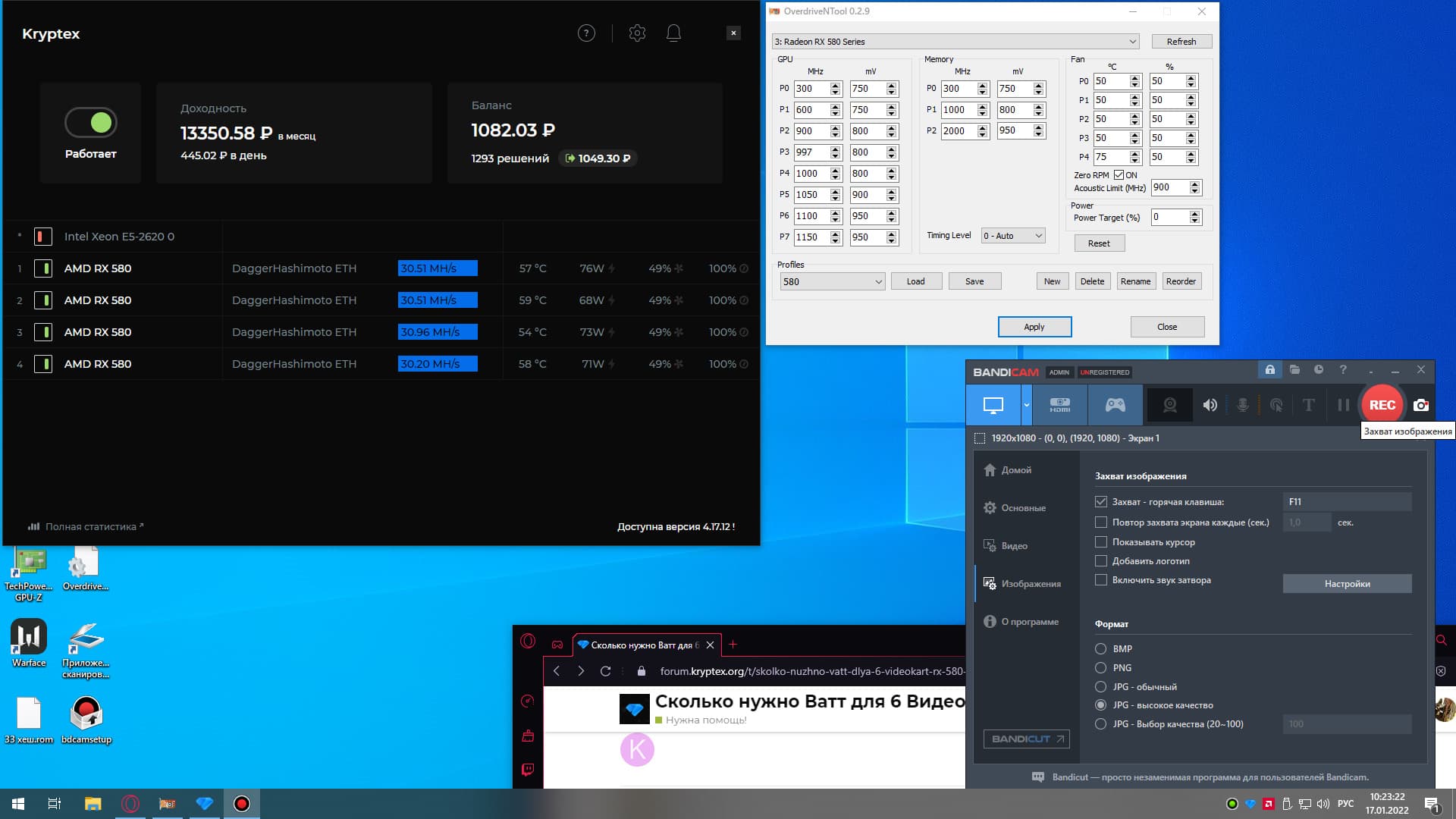Toggle Bandicam speaker sound icon
1456x819 pixels.
1210,405
